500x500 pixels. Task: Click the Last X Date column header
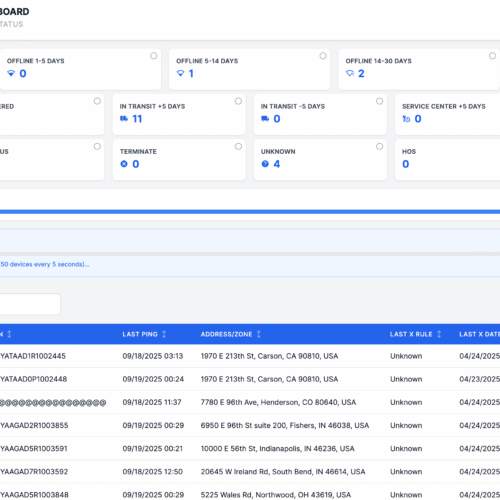[x=479, y=334]
